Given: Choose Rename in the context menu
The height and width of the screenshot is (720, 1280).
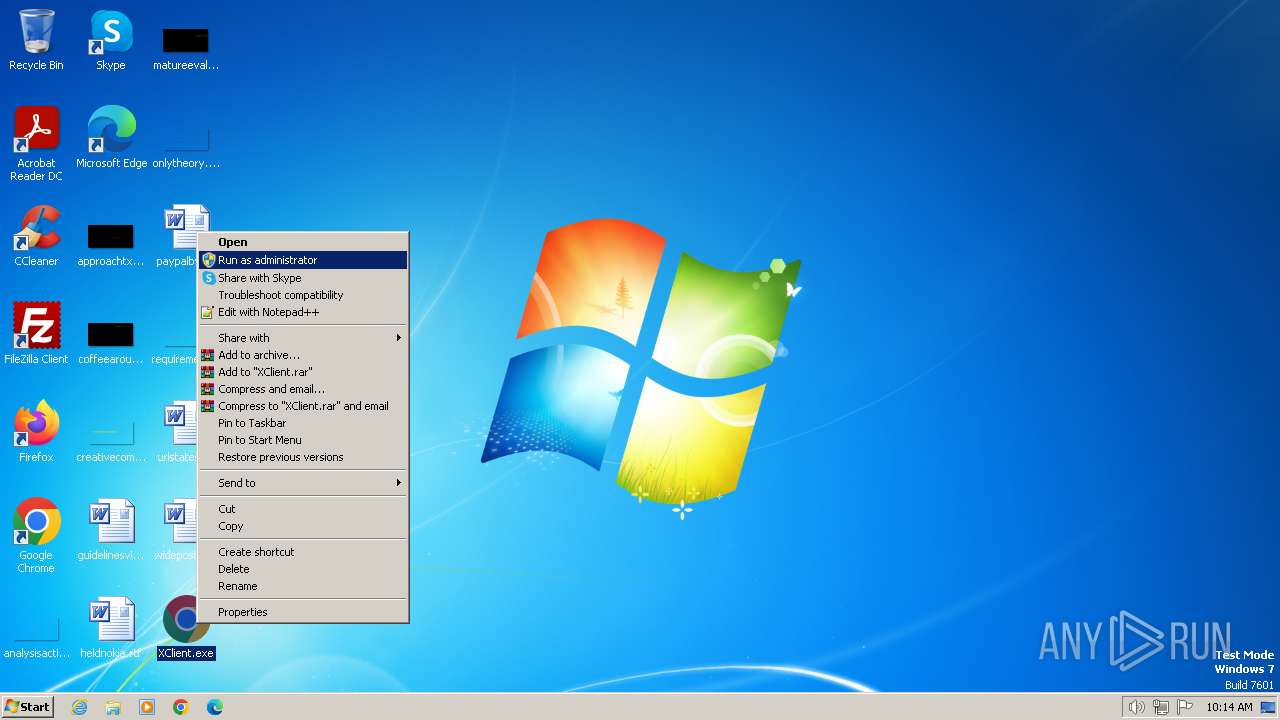Looking at the screenshot, I should click(303, 586).
